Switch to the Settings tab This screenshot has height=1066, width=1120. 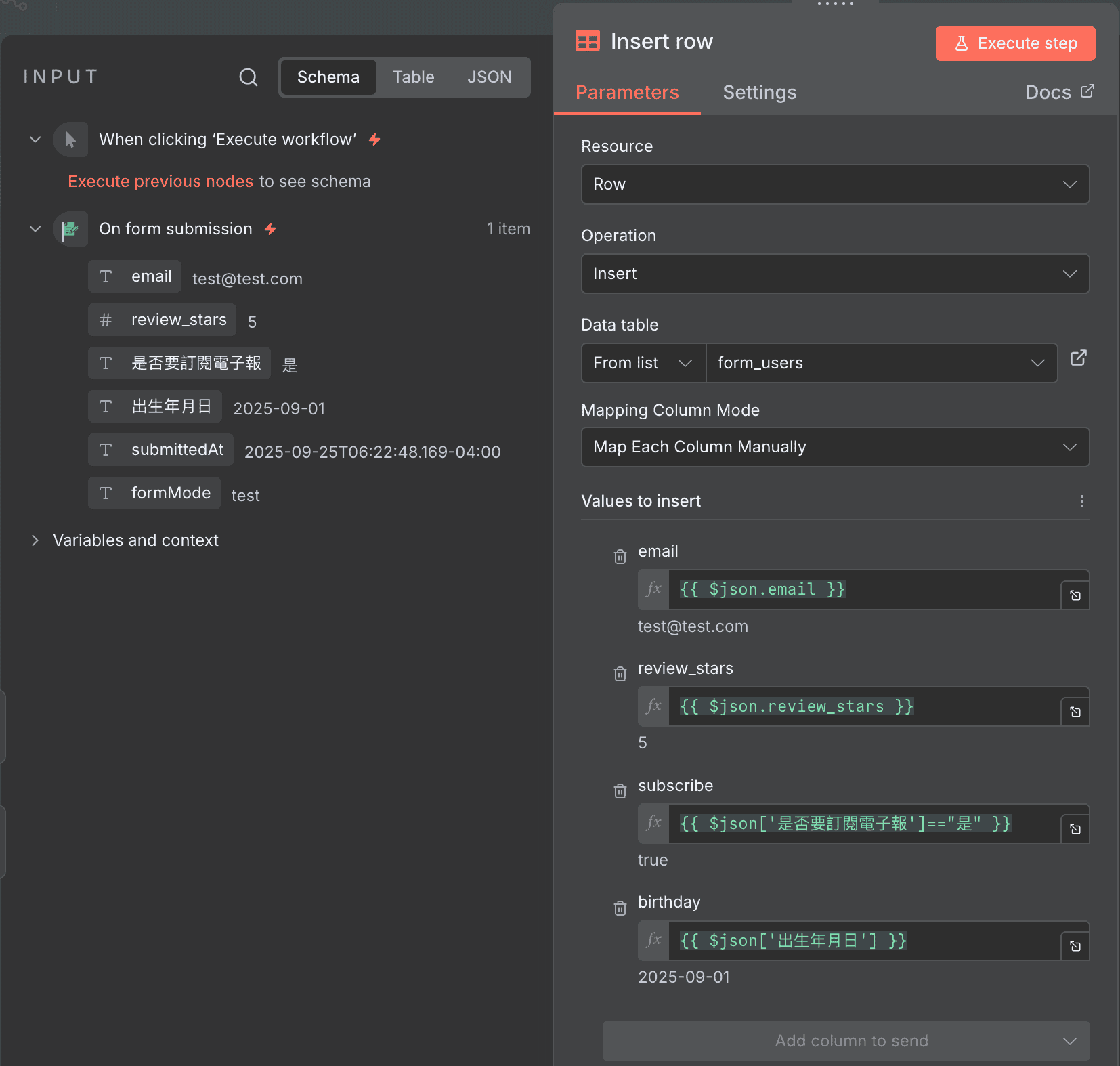click(759, 93)
